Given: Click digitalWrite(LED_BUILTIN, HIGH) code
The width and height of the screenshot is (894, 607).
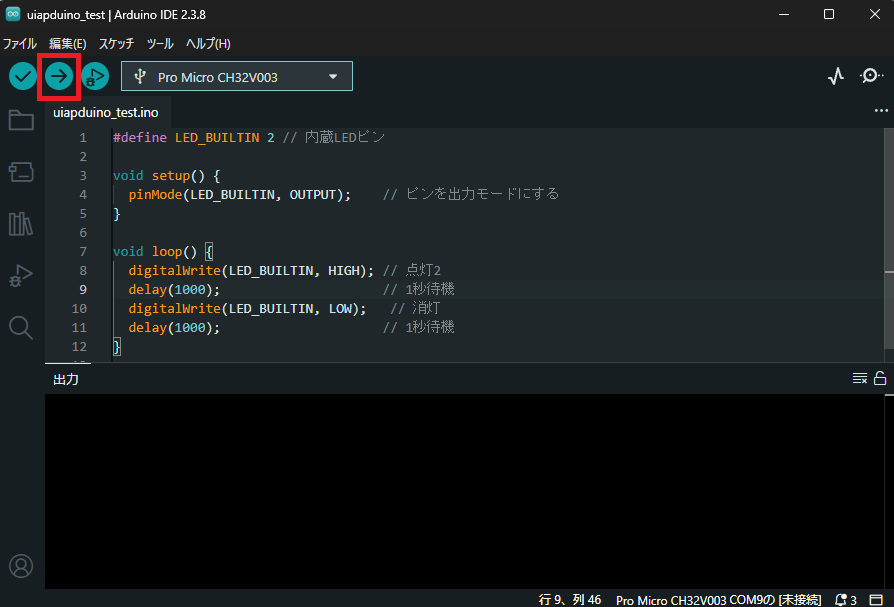Looking at the screenshot, I should [251, 270].
